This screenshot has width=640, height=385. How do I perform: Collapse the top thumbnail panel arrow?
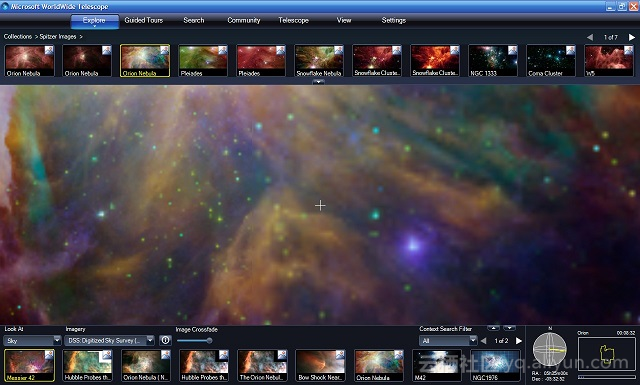point(318,82)
